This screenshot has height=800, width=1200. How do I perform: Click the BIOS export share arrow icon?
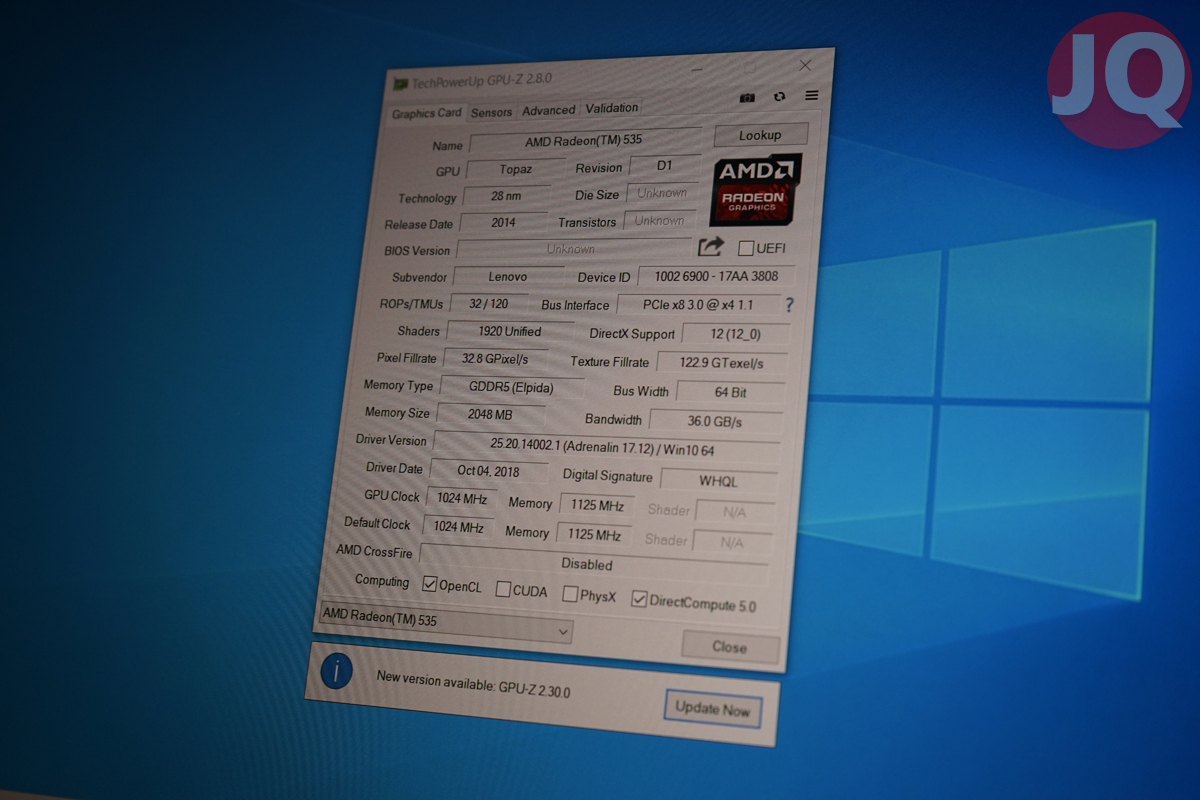coord(710,246)
